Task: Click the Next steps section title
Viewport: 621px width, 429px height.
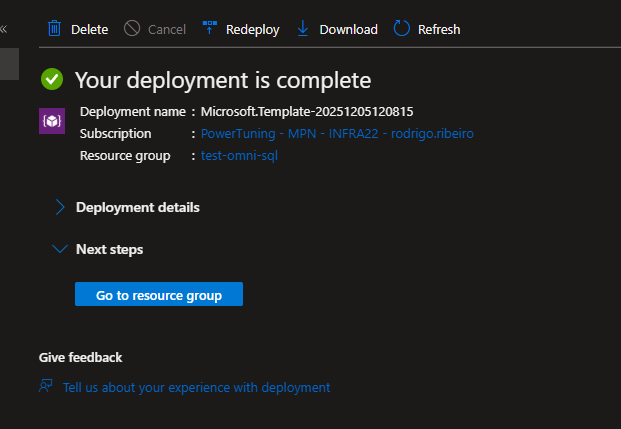Action: pos(109,249)
